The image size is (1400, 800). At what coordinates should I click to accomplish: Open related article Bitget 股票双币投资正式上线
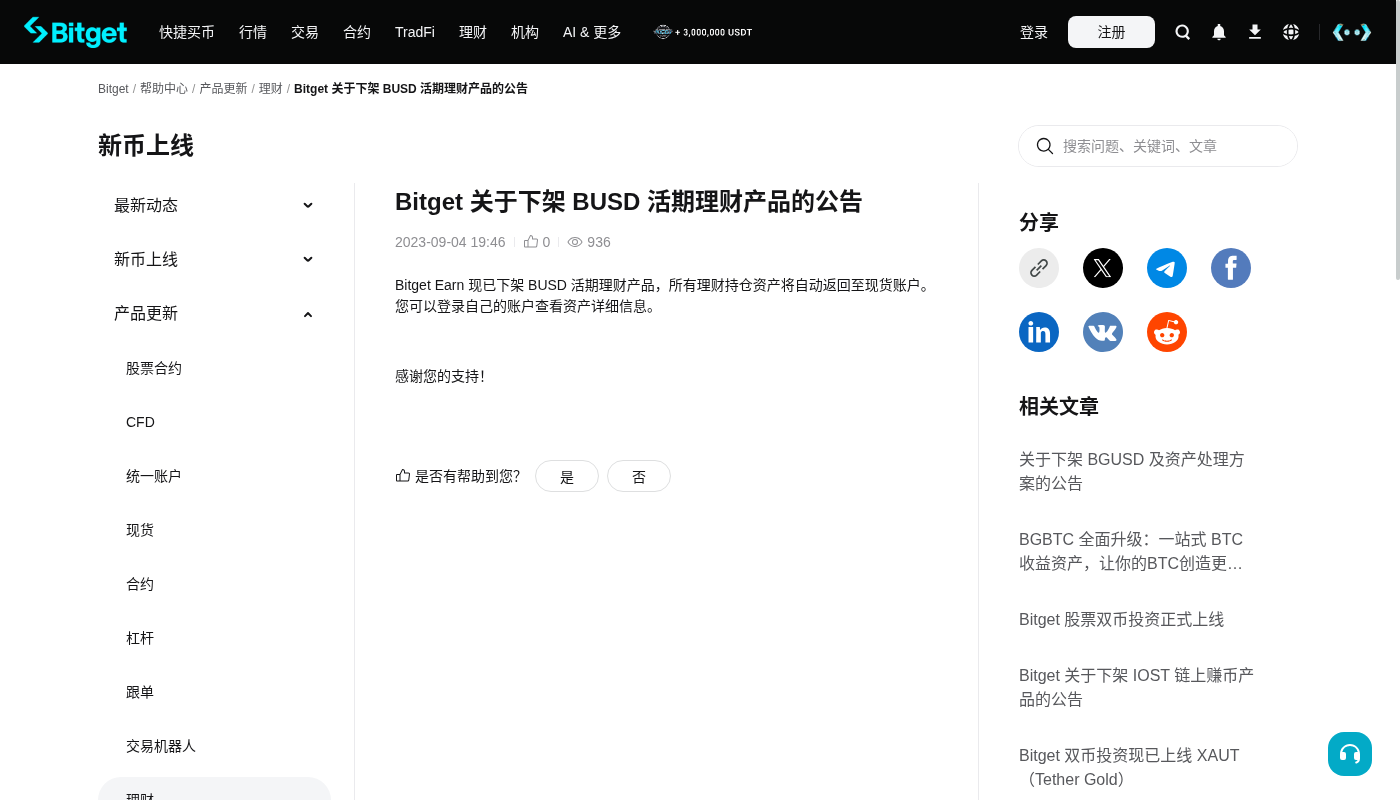click(x=1121, y=619)
